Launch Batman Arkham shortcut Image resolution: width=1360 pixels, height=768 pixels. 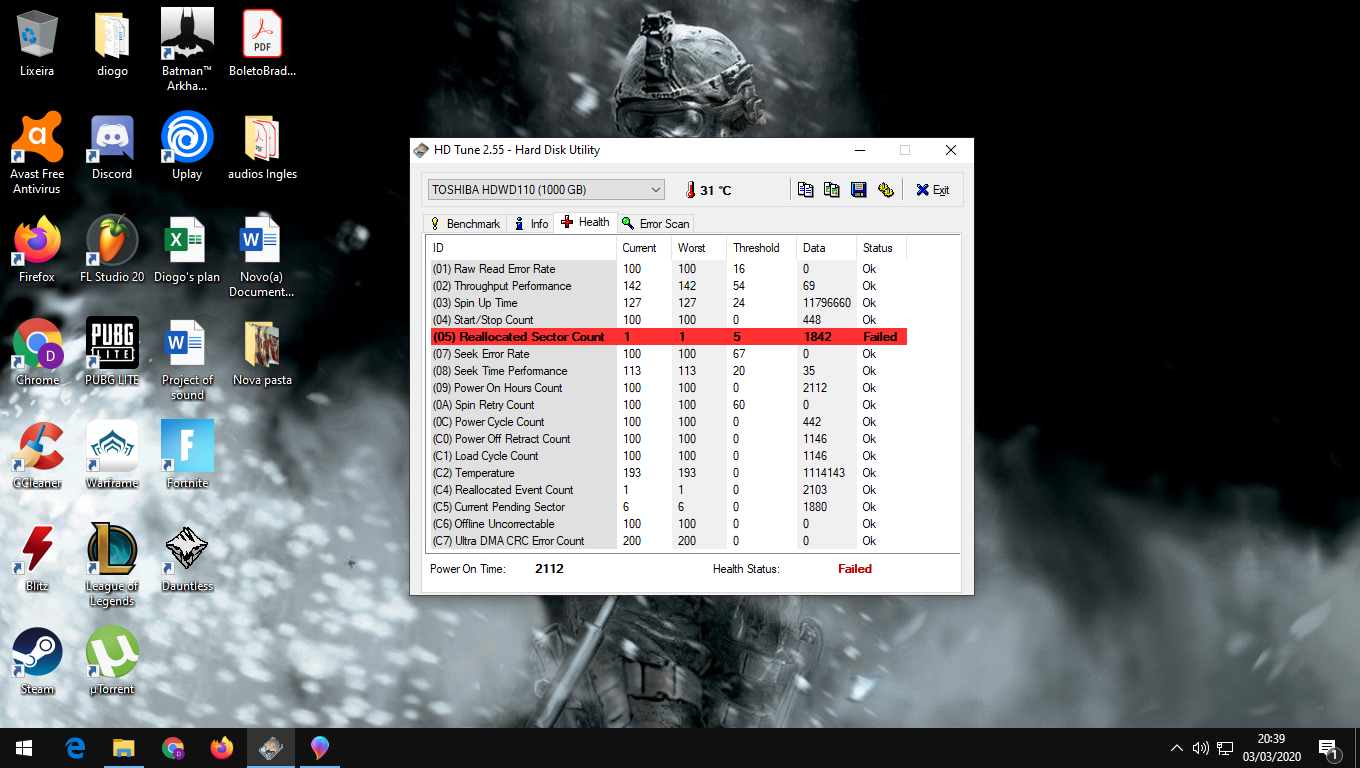click(x=187, y=50)
